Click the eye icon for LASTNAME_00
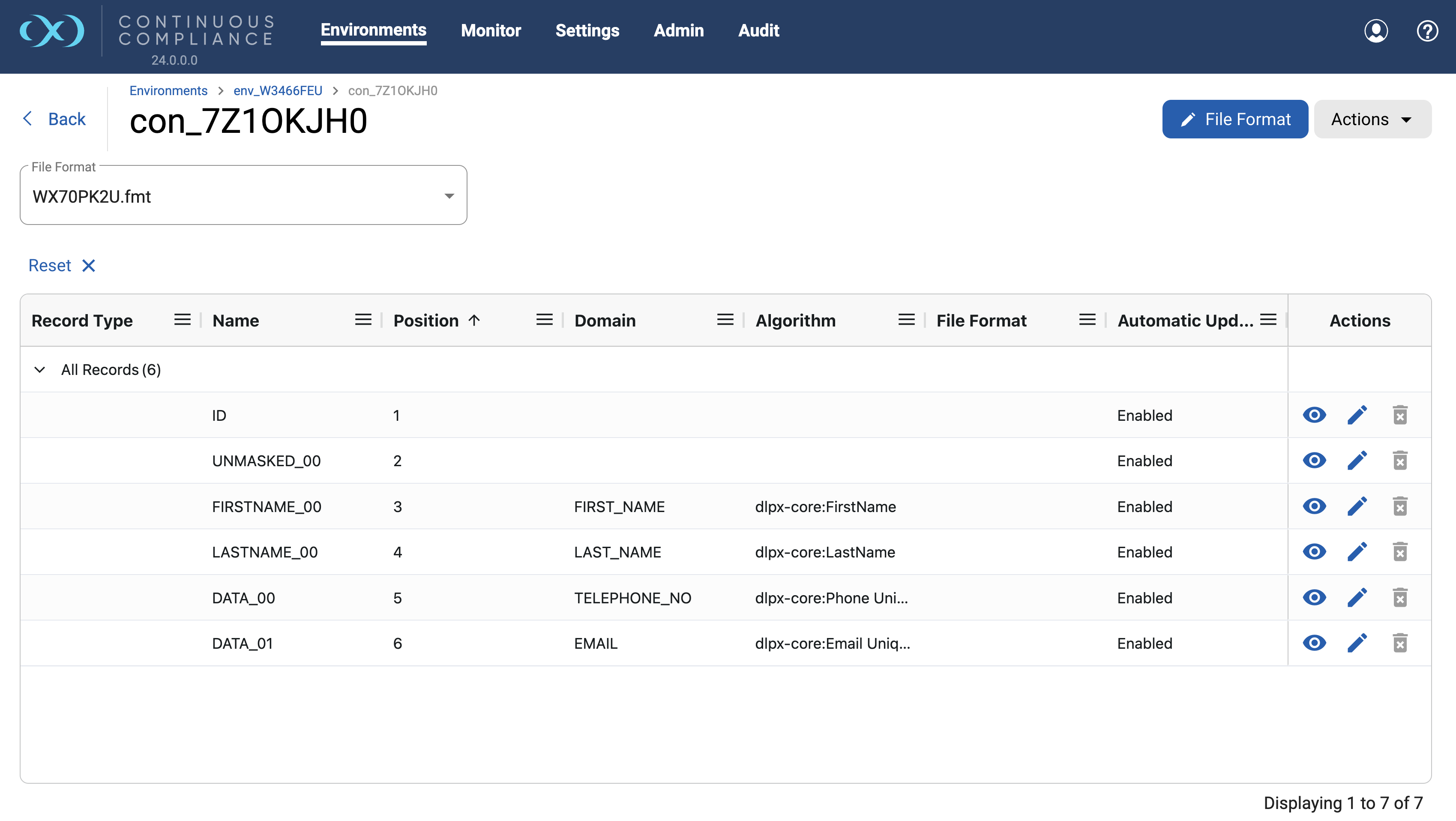The width and height of the screenshot is (1456, 821). [x=1314, y=551]
